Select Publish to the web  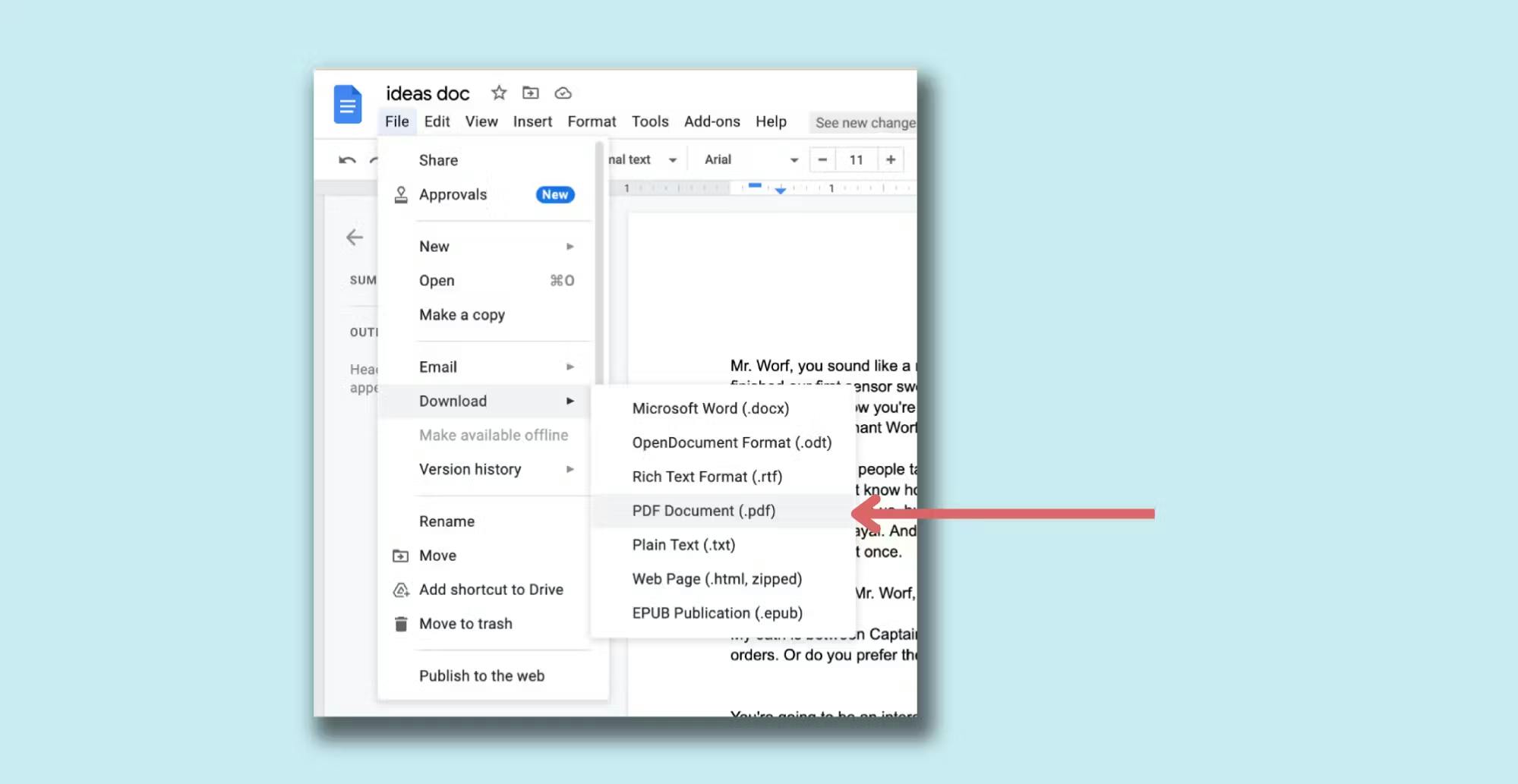pyautogui.click(x=481, y=675)
